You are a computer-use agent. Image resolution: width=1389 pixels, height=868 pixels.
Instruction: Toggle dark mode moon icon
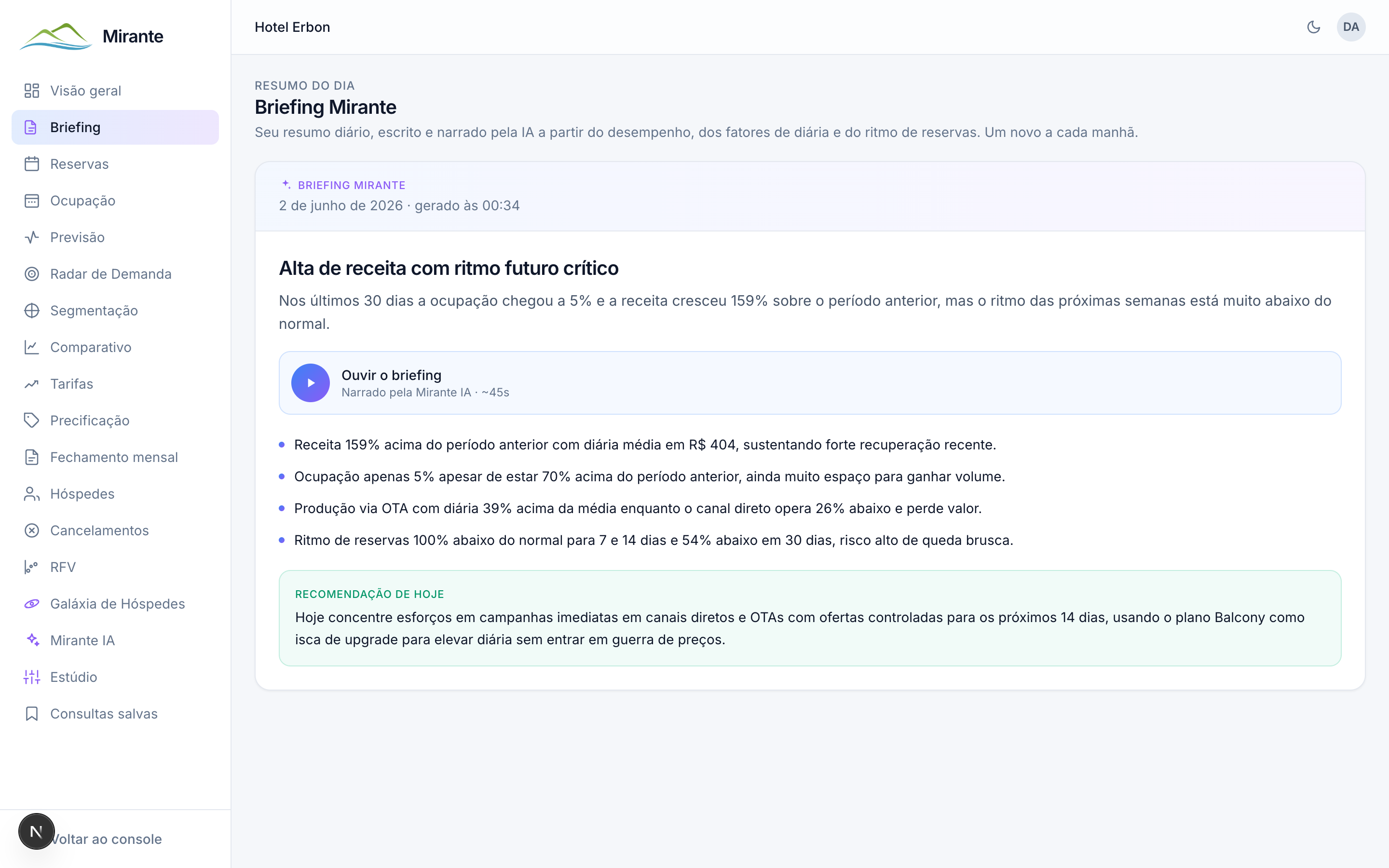[1313, 27]
